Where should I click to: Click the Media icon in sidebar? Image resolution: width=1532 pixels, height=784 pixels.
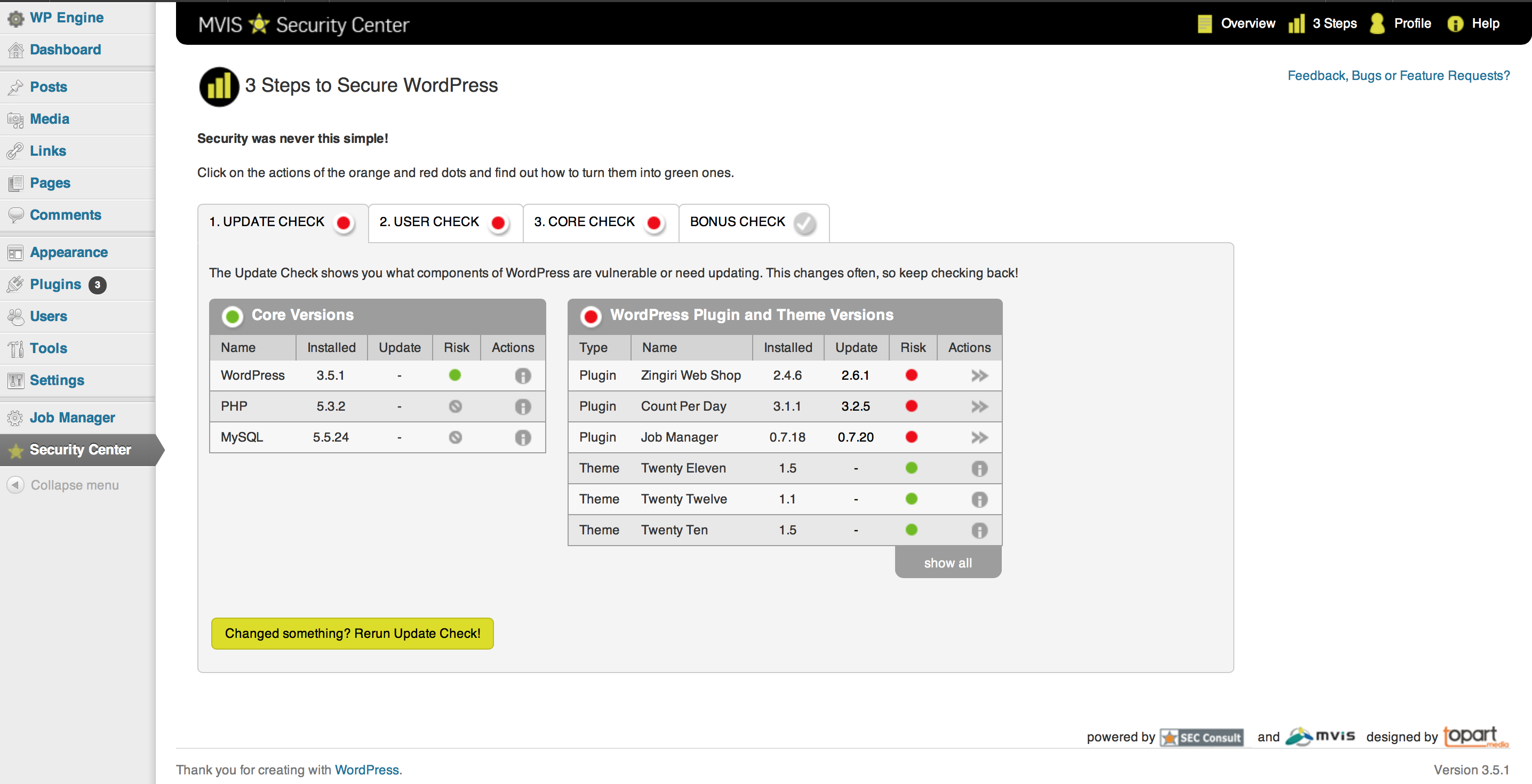[x=15, y=119]
